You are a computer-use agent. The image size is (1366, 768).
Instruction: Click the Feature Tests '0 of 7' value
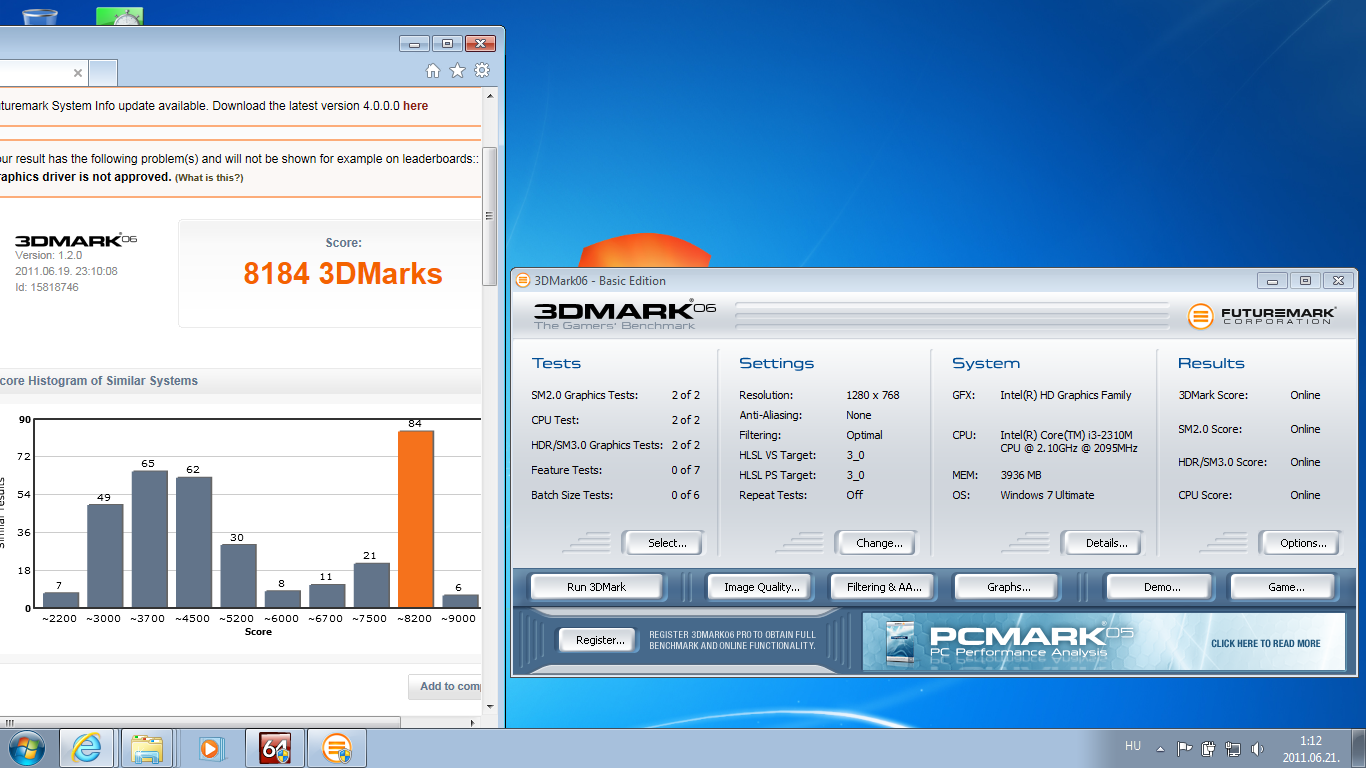click(x=686, y=470)
